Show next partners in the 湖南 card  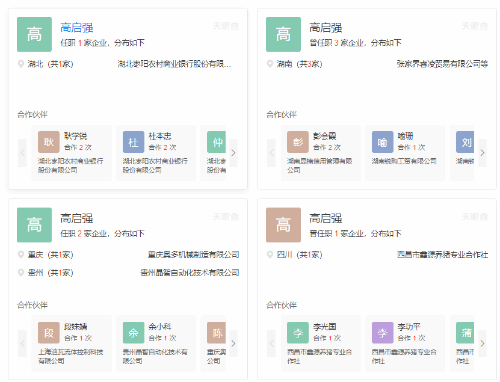pyautogui.click(x=482, y=153)
